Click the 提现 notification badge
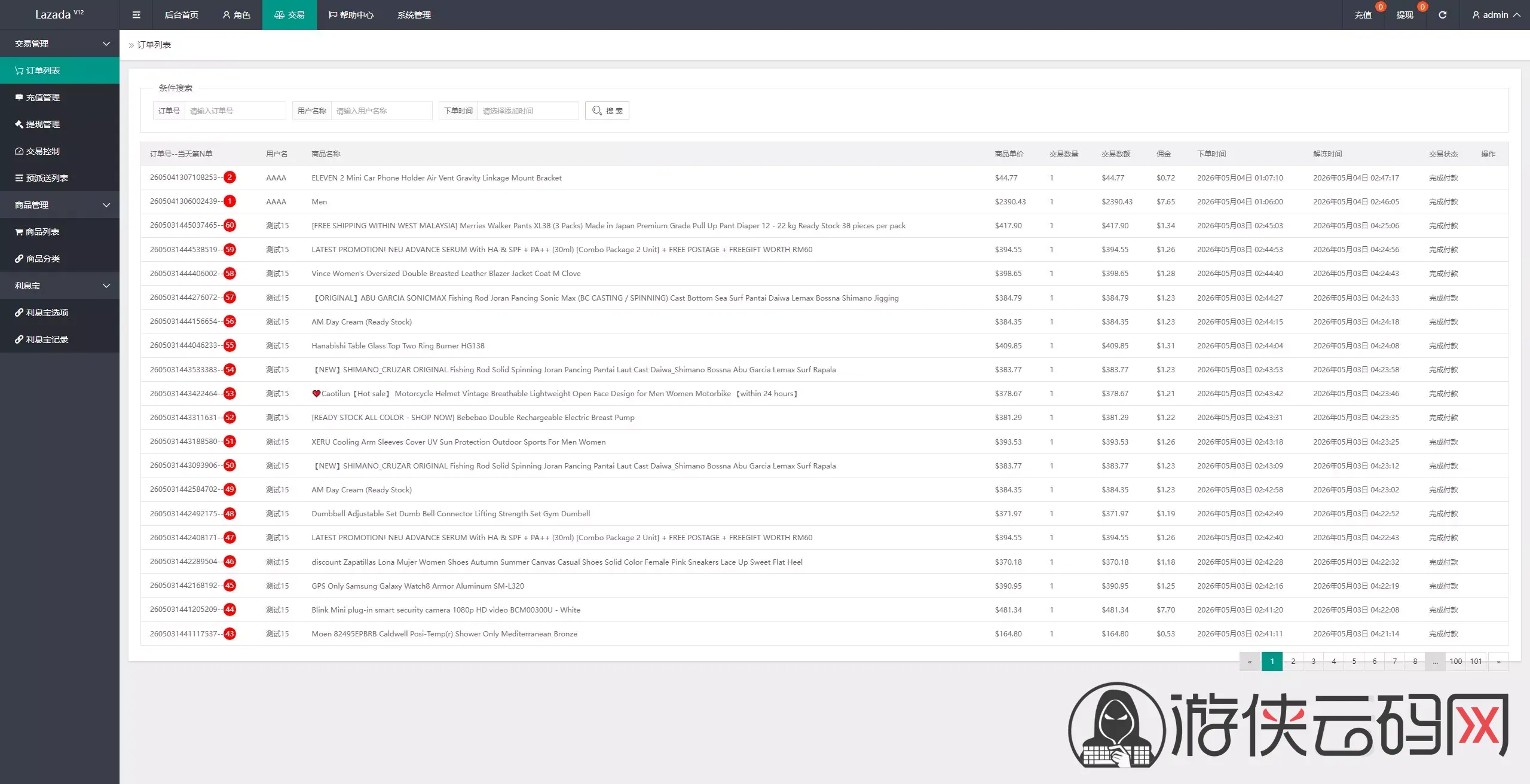Image resolution: width=1530 pixels, height=784 pixels. [x=1422, y=7]
